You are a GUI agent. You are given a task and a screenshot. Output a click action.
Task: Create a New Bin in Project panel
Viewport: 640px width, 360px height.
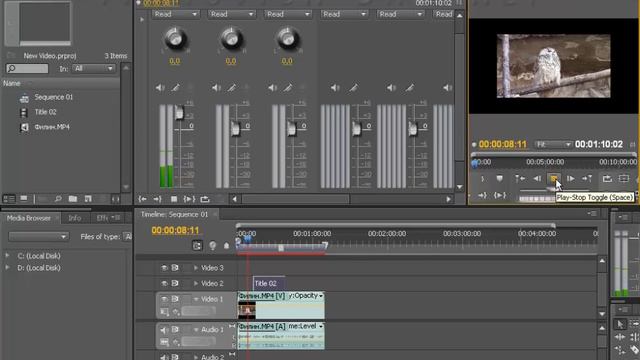(x=73, y=199)
